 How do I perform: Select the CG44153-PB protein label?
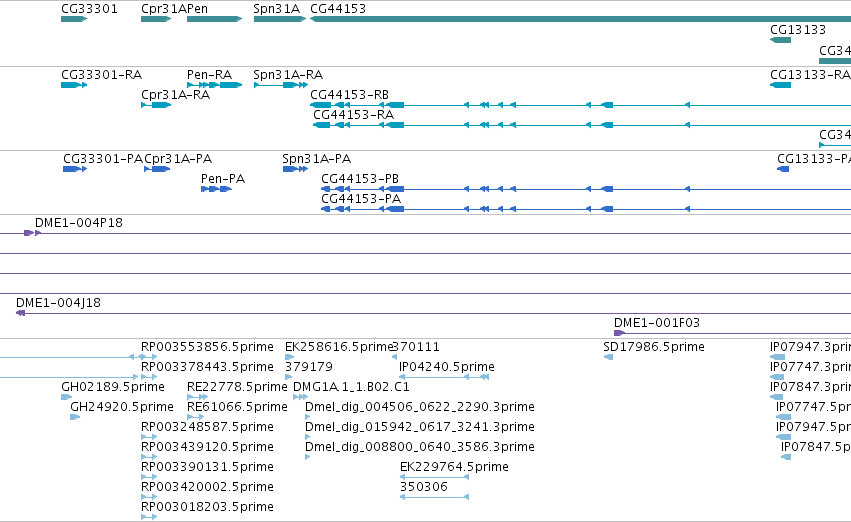[360, 179]
